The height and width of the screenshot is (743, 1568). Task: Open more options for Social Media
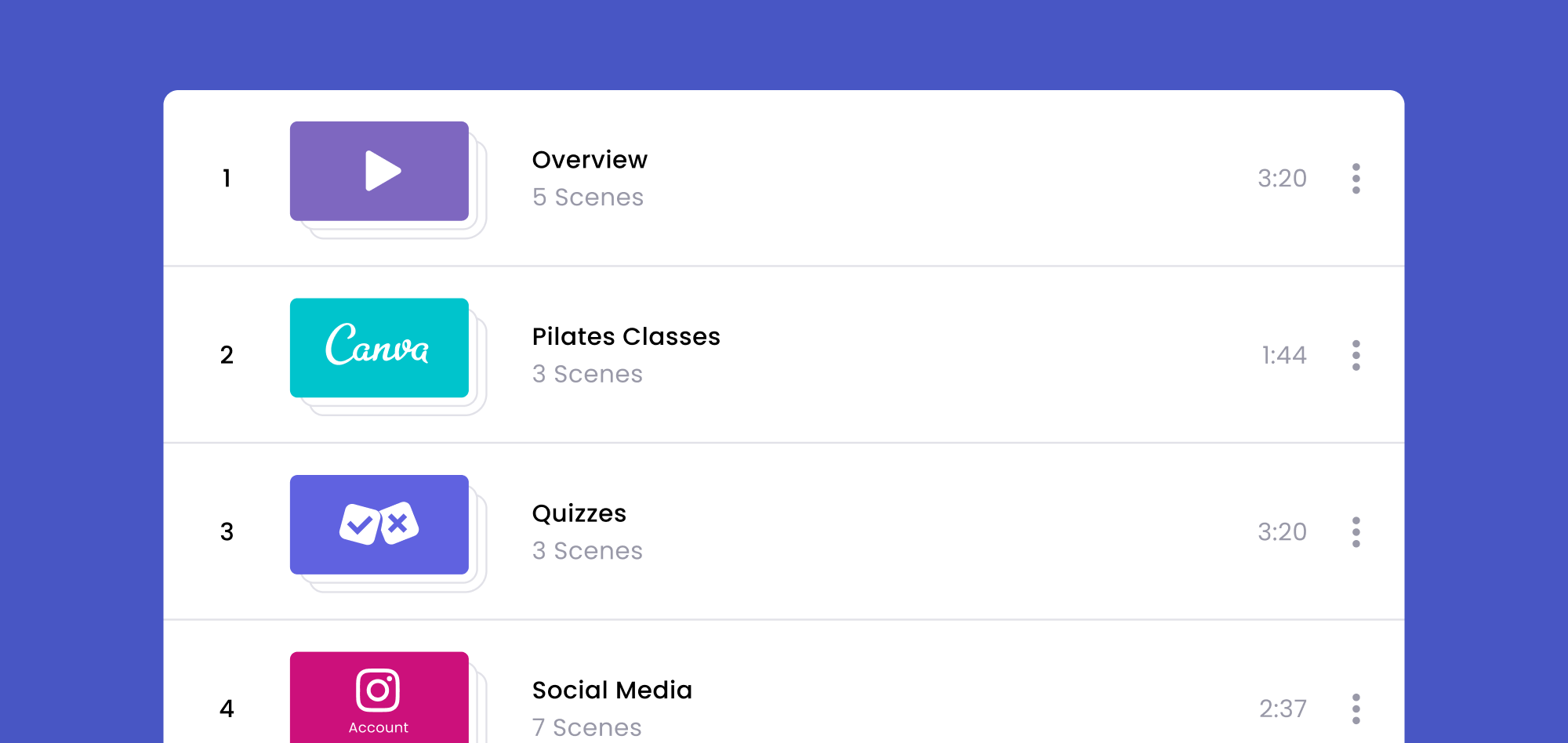(1356, 709)
